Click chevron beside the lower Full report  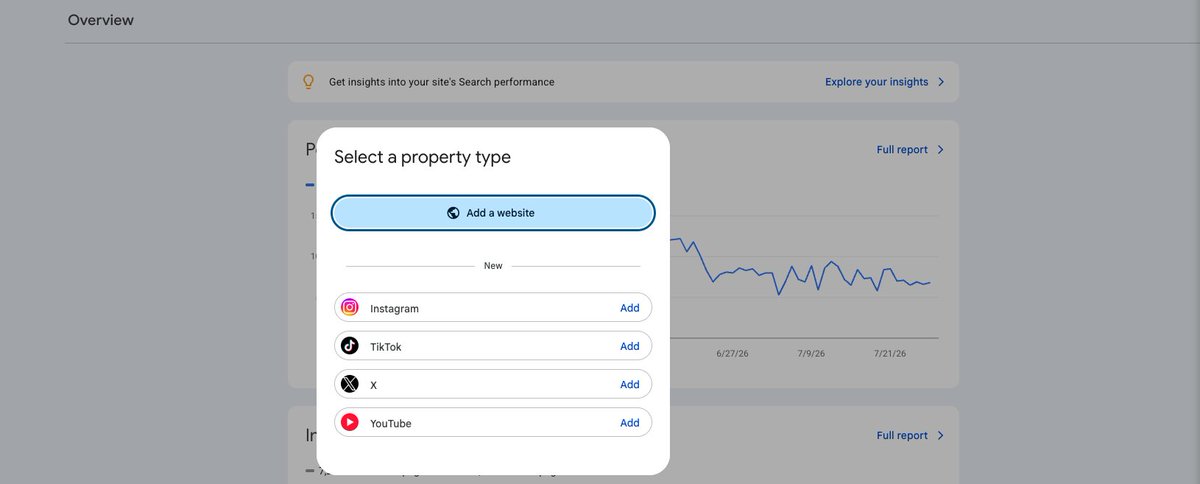point(941,436)
